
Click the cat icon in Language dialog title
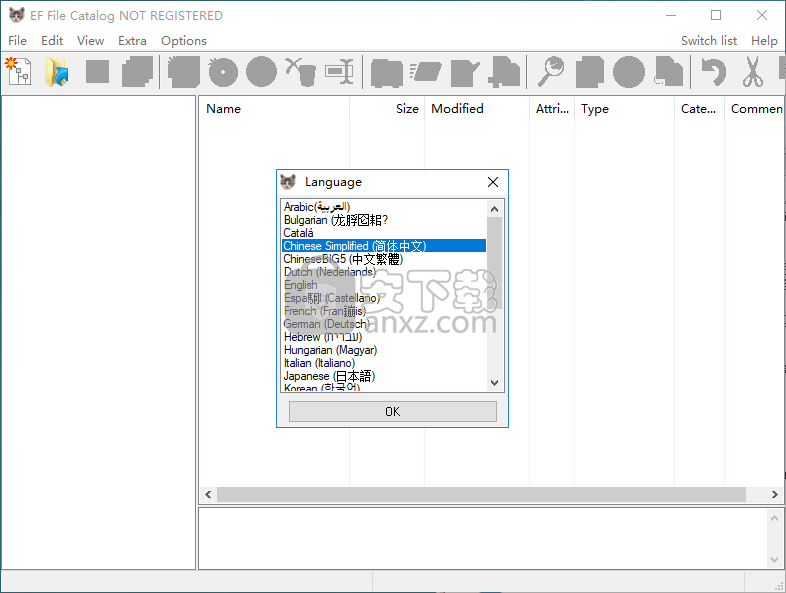point(288,181)
